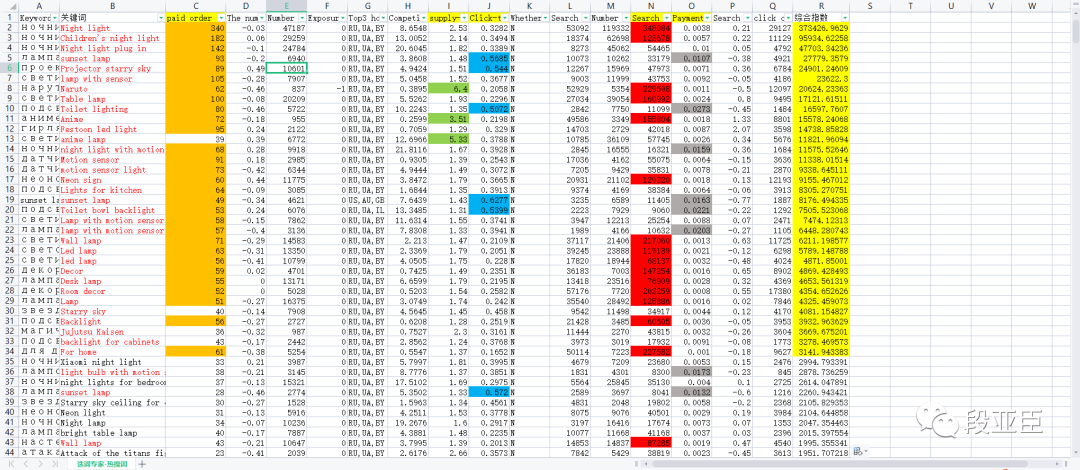Select the cell containing RU,UA,IL
The width and height of the screenshot is (1080, 470).
pos(367,210)
